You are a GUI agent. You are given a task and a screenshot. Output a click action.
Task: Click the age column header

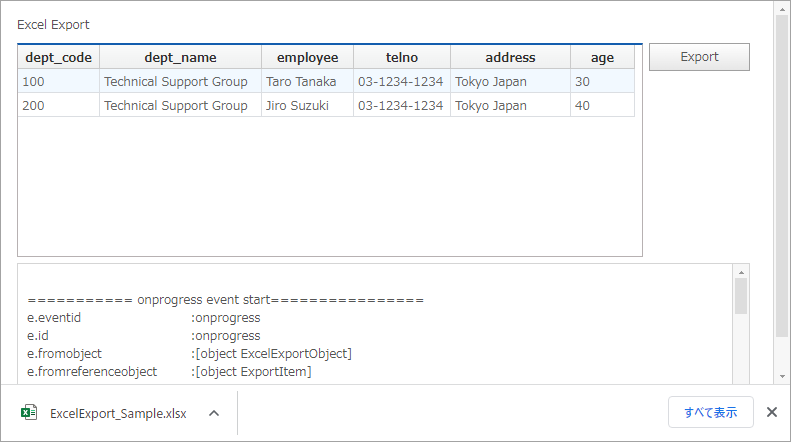602,58
